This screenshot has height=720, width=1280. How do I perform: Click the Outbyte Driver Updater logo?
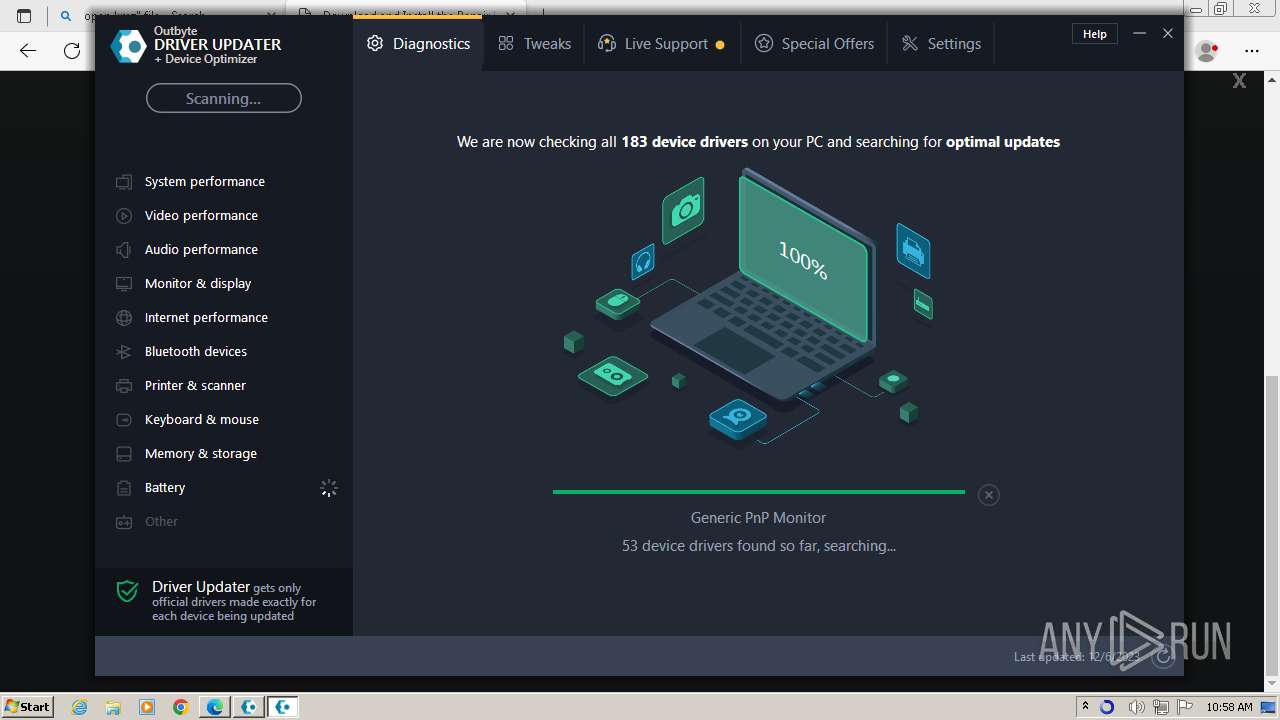click(x=128, y=46)
